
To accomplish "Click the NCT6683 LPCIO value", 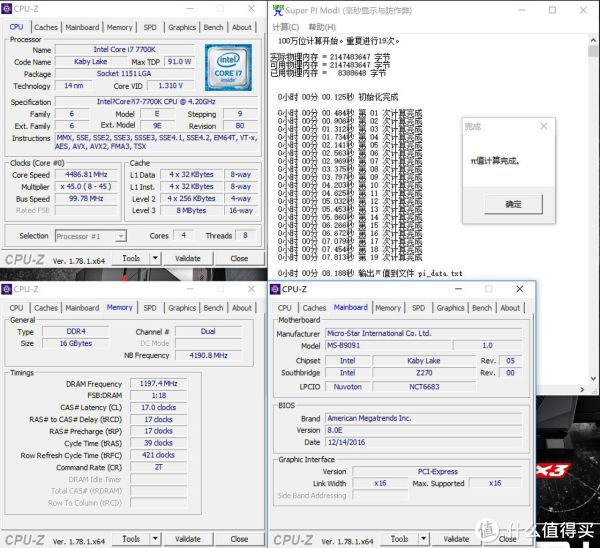I will [x=424, y=387].
